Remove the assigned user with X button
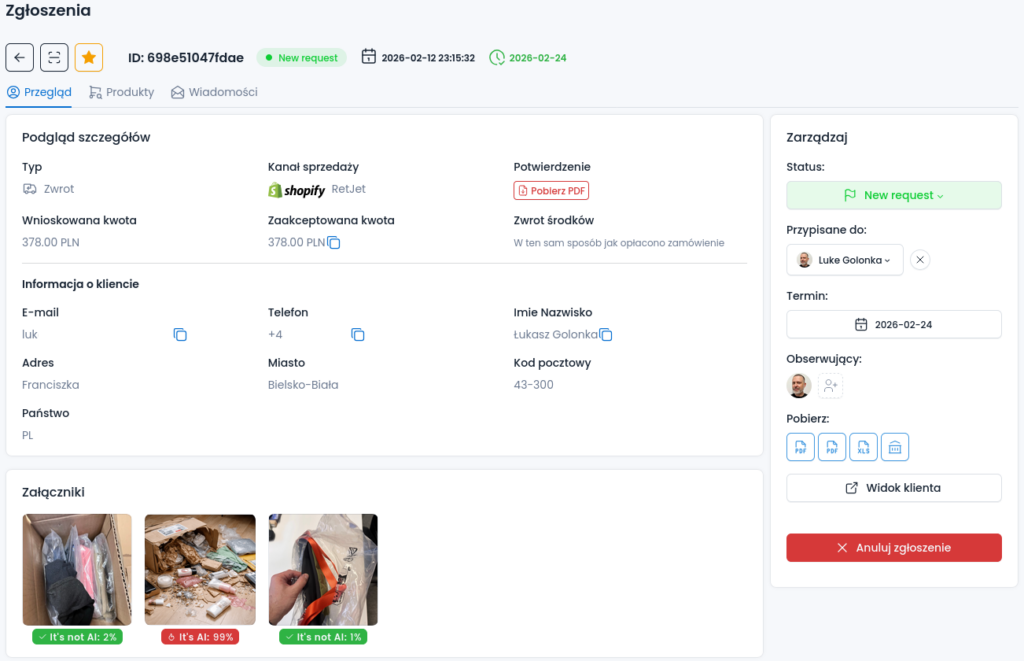Viewport: 1024px width, 661px height. (921, 260)
